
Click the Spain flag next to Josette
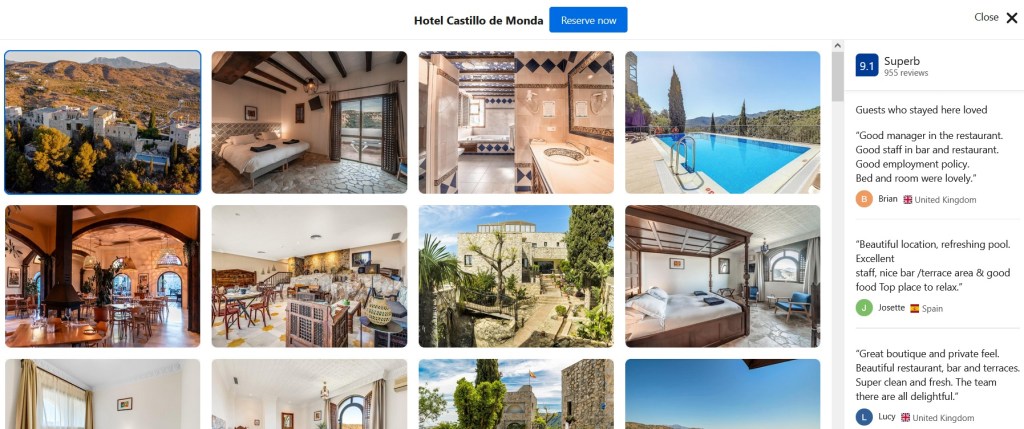(x=914, y=308)
